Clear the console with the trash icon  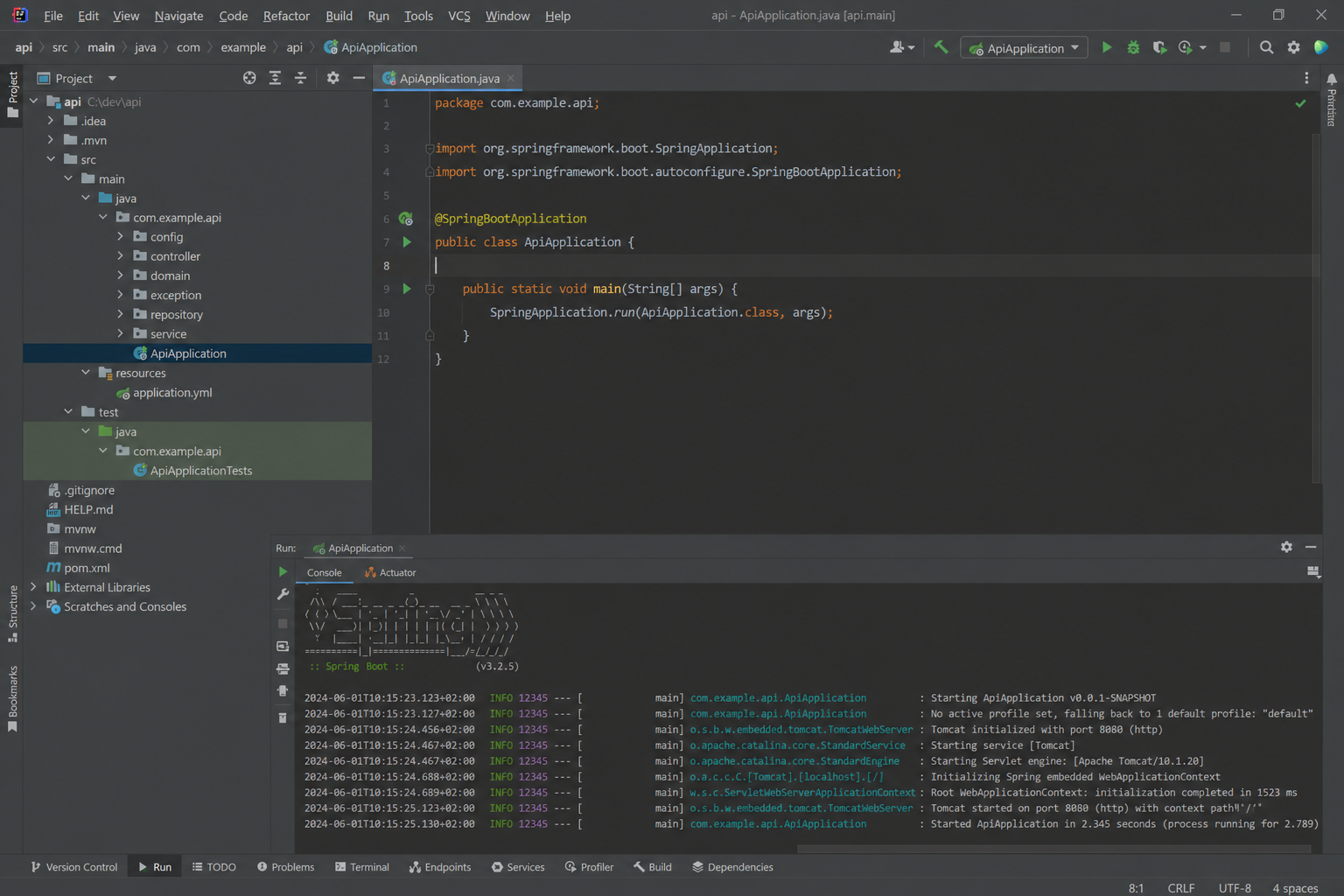tap(283, 717)
